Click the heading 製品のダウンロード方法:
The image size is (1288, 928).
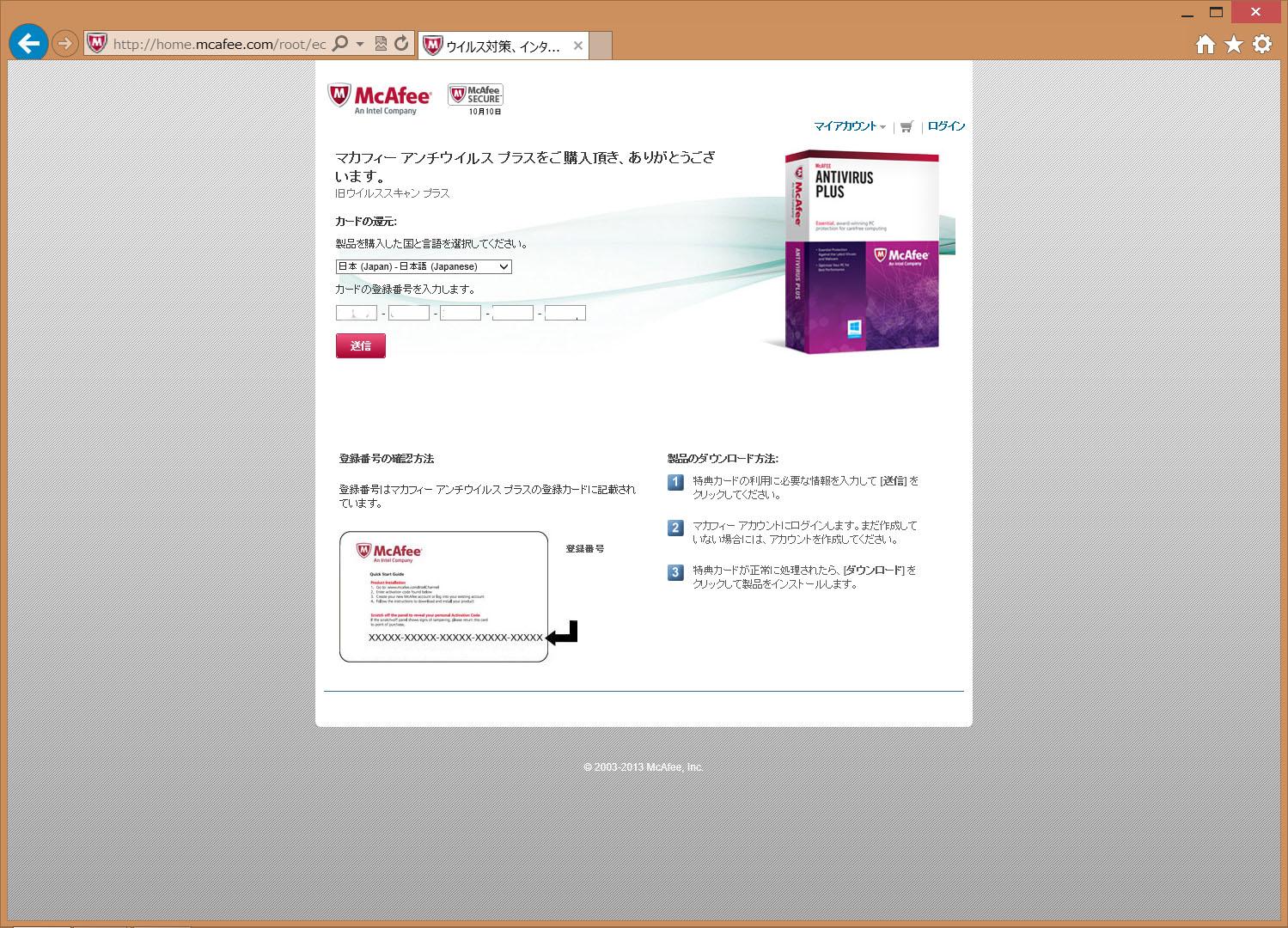(x=723, y=459)
